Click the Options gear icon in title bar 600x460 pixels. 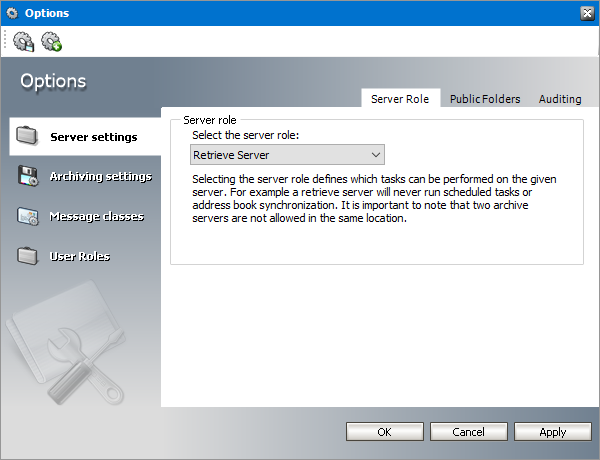[x=12, y=13]
